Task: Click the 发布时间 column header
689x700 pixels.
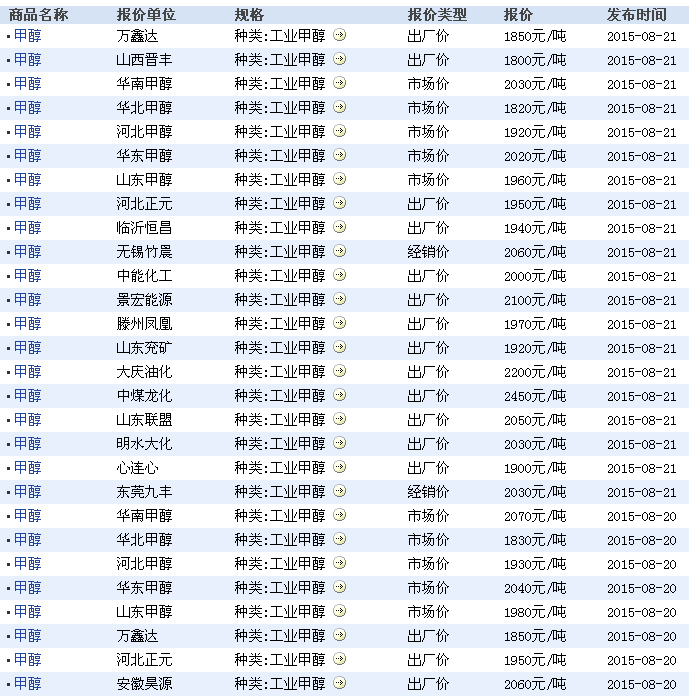Action: [637, 15]
